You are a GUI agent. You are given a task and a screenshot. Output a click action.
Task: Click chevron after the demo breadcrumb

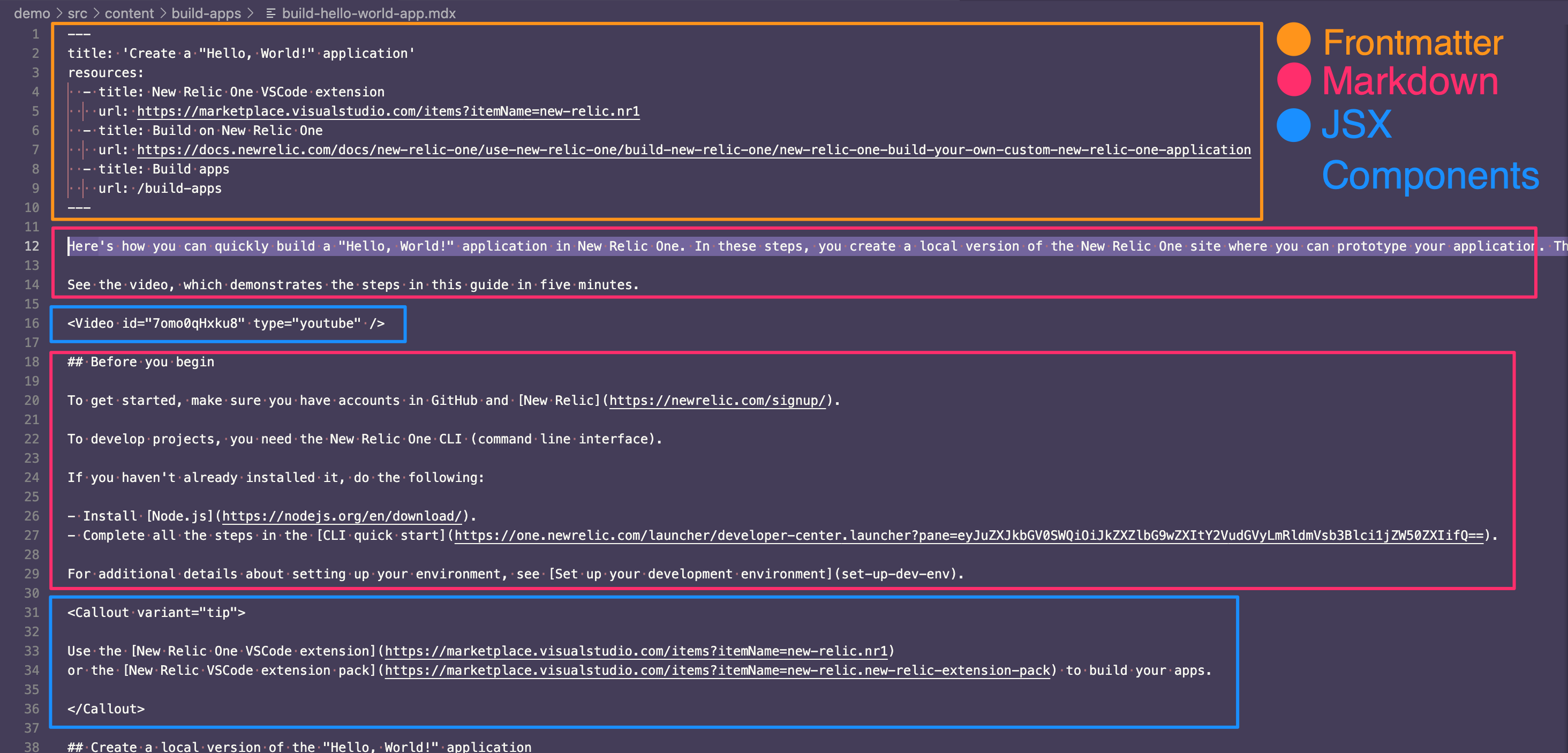pos(59,13)
